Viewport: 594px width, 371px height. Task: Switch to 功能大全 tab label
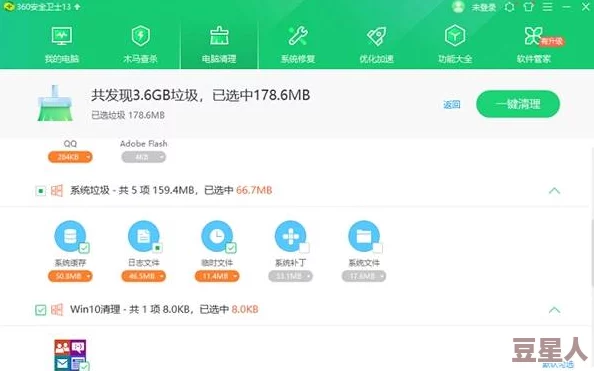455,59
